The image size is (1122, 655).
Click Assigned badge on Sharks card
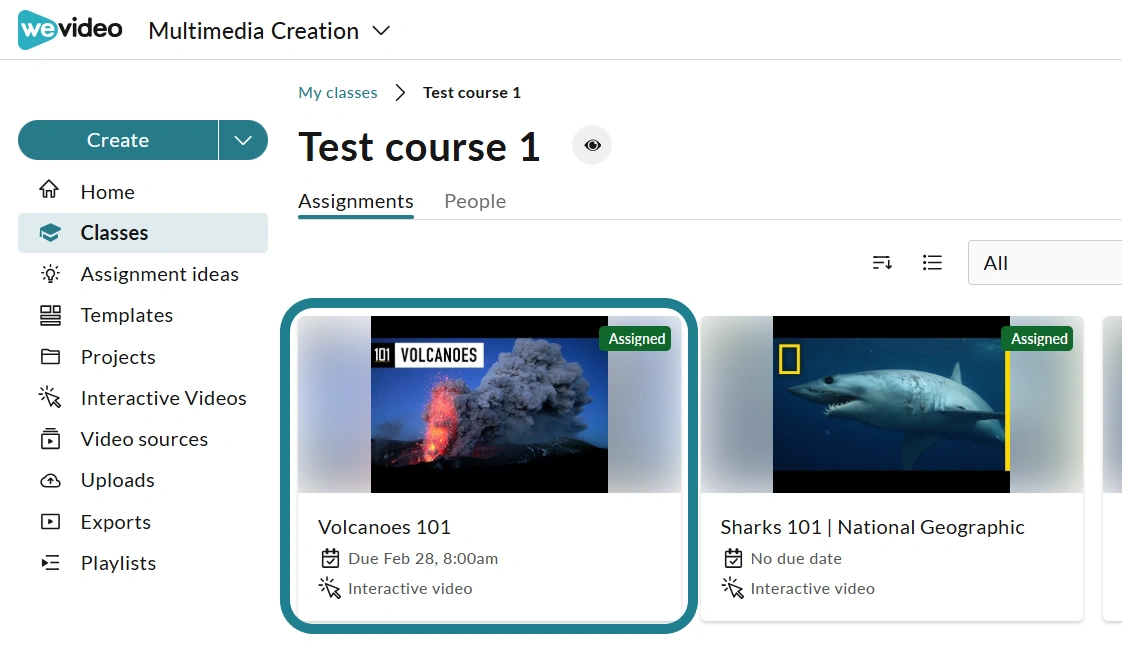pos(1038,339)
